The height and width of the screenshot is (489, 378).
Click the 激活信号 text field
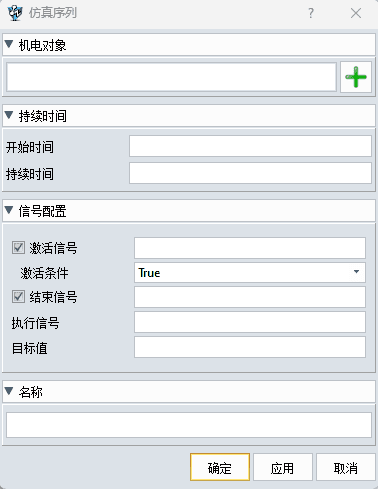pyautogui.click(x=250, y=248)
